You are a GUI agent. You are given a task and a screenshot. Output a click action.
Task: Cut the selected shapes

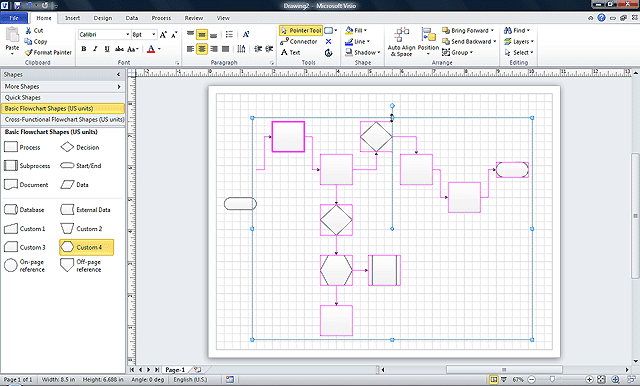pos(34,31)
